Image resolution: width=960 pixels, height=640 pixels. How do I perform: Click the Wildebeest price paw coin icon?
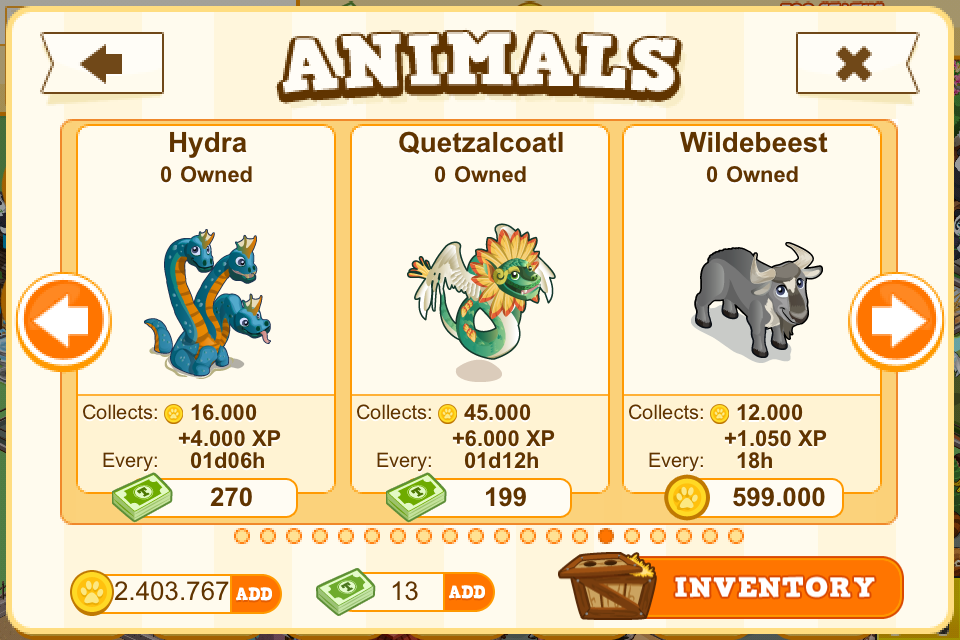pyautogui.click(x=687, y=497)
